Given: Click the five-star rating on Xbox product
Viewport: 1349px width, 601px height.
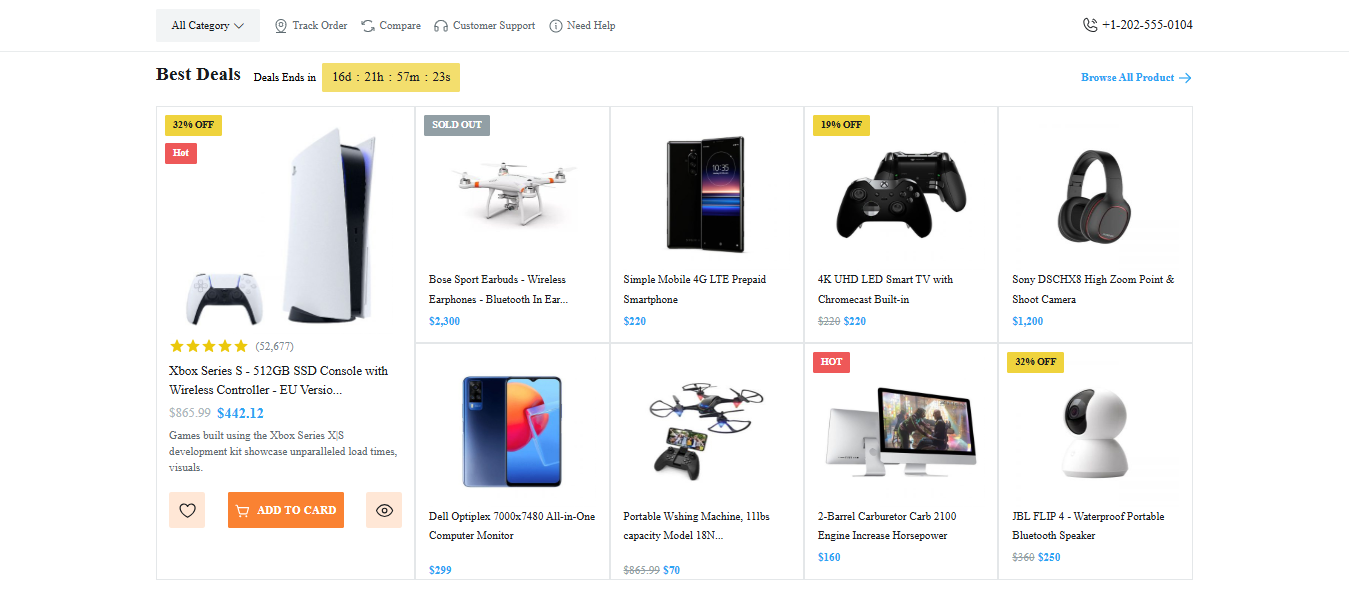Looking at the screenshot, I should point(209,346).
